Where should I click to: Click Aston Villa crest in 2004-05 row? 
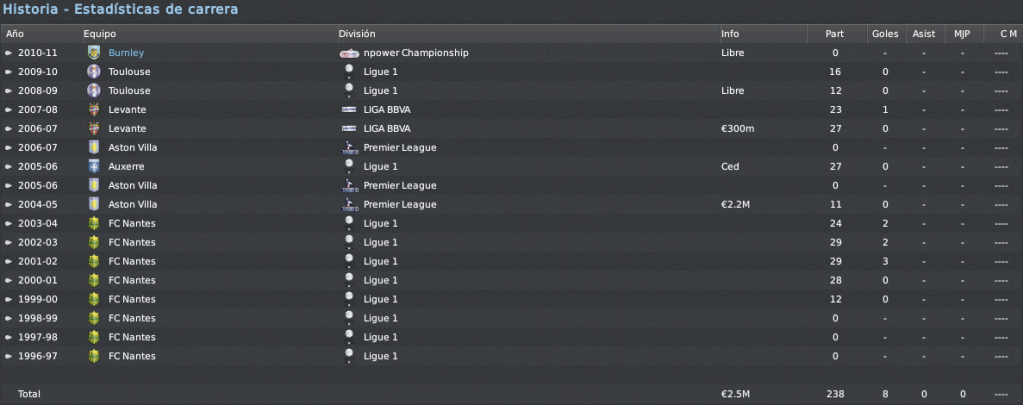(x=94, y=204)
